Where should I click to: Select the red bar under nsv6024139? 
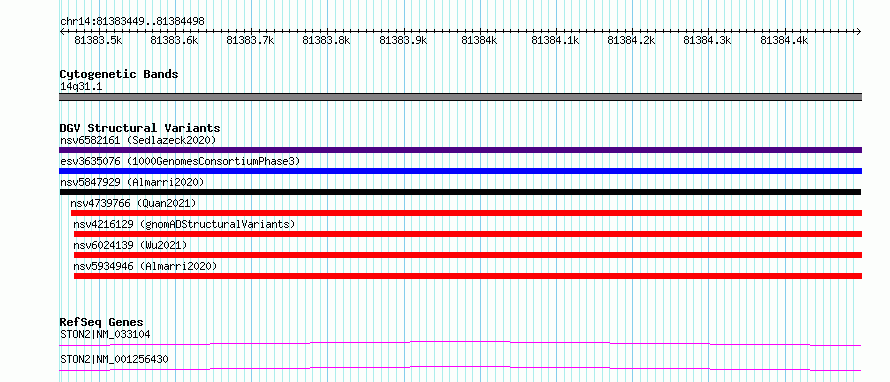tap(468, 255)
